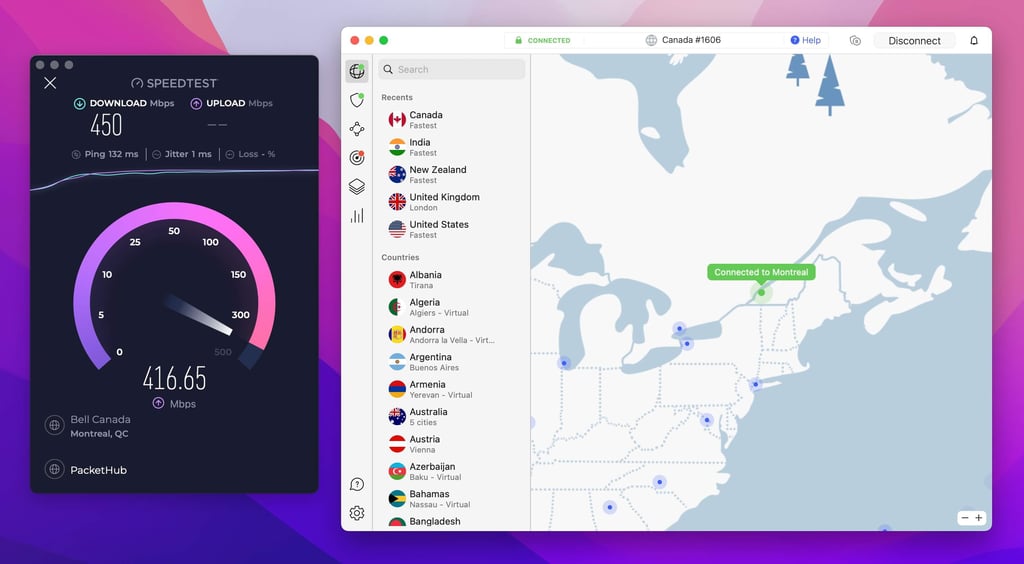
Task: Click the Countries section heading
Action: tap(400, 257)
